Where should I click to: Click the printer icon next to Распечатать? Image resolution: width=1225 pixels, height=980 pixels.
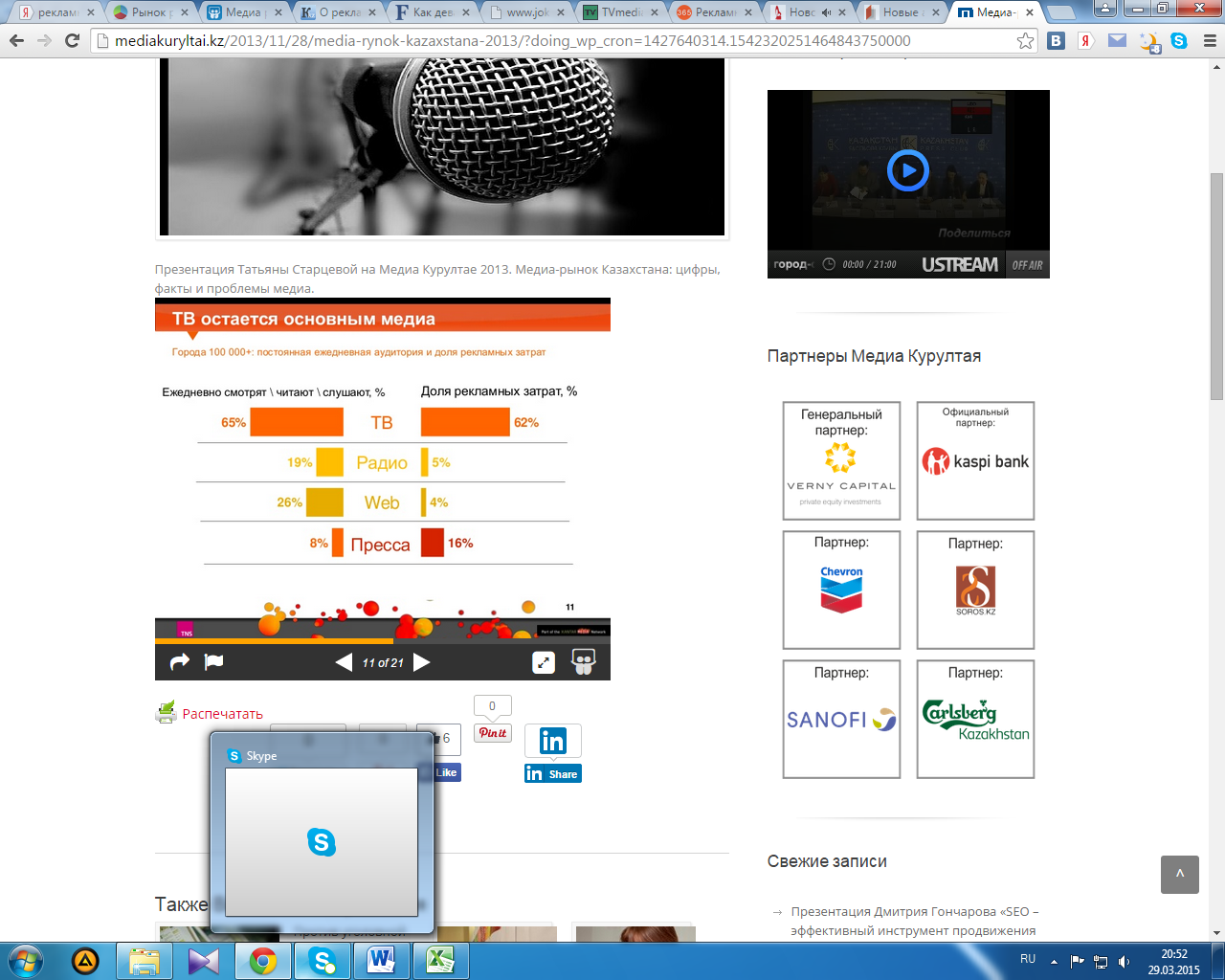click(167, 712)
